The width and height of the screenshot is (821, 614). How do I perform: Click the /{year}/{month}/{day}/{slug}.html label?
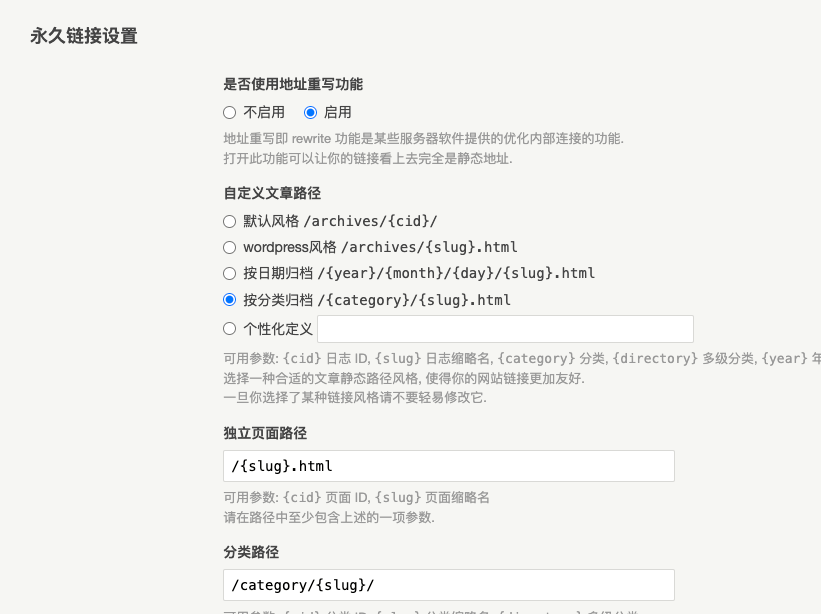click(456, 273)
